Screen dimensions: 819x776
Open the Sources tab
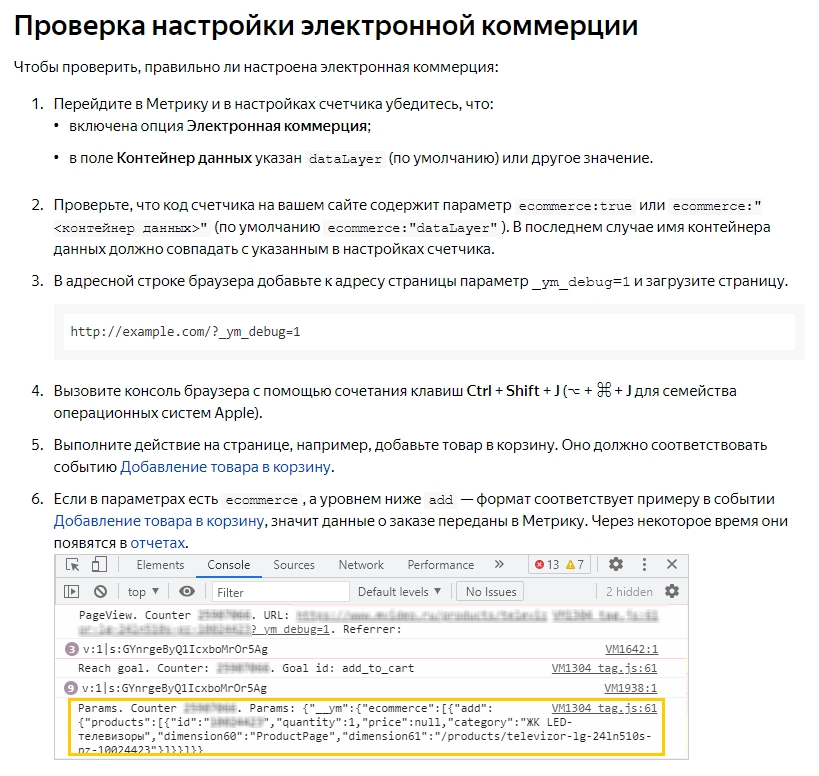(x=294, y=565)
